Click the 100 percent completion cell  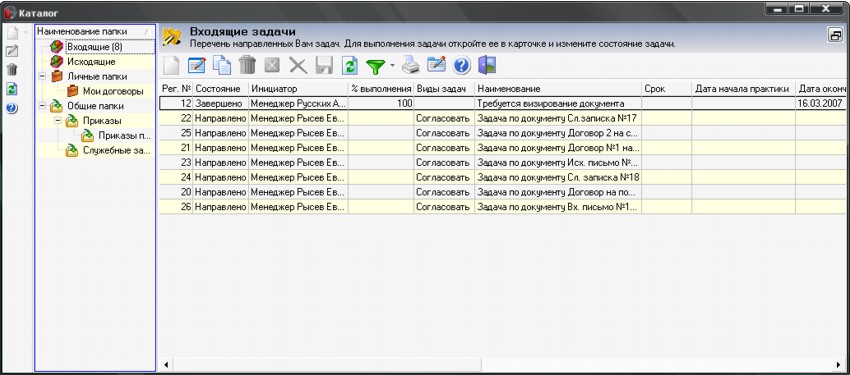[x=381, y=104]
